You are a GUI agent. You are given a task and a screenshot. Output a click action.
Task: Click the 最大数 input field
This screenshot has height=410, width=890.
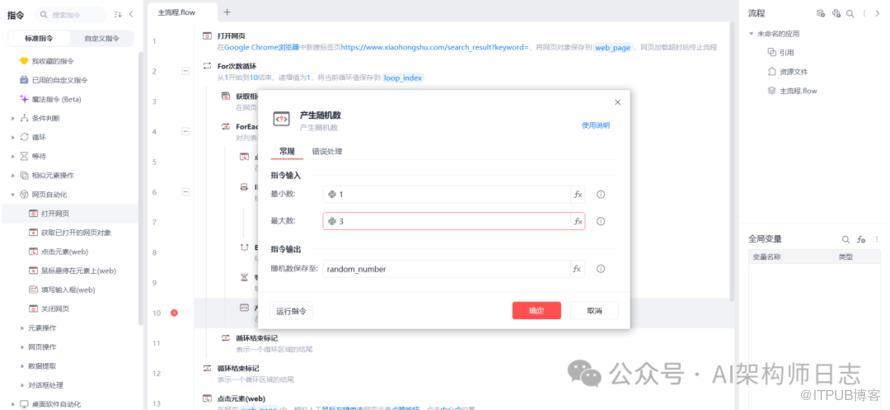point(447,221)
